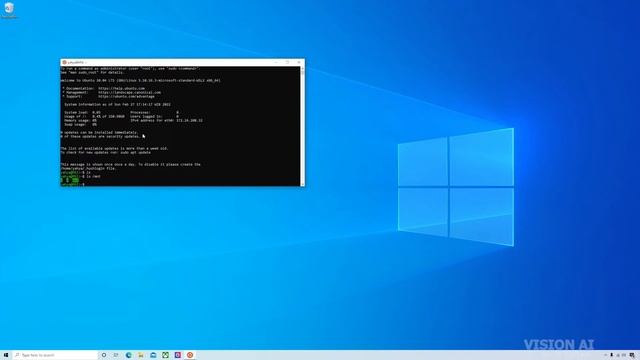Close the Ubuntu terminal window
The width and height of the screenshot is (640, 360).
pos(299,62)
